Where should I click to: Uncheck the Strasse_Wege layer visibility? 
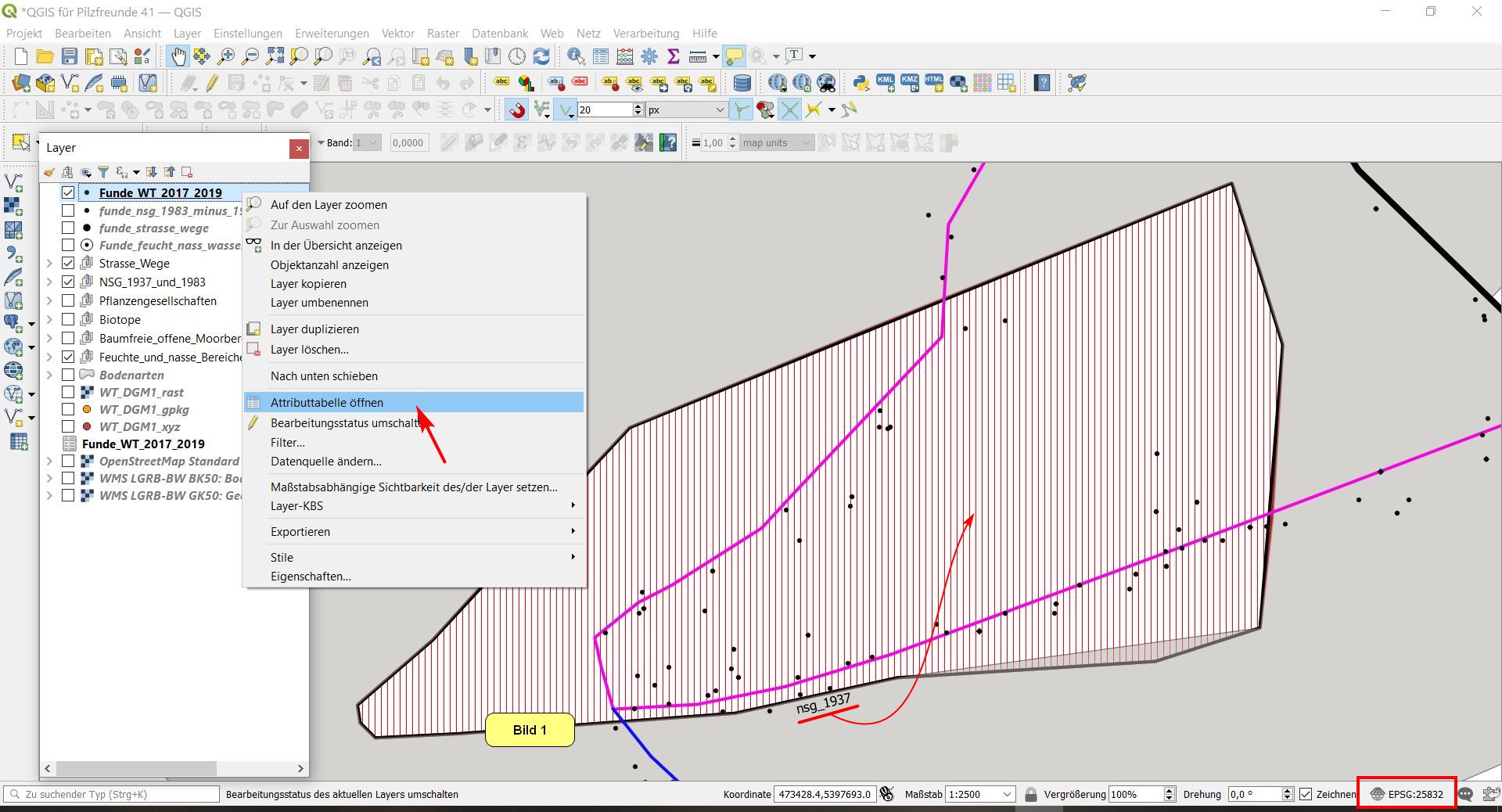pos(68,264)
